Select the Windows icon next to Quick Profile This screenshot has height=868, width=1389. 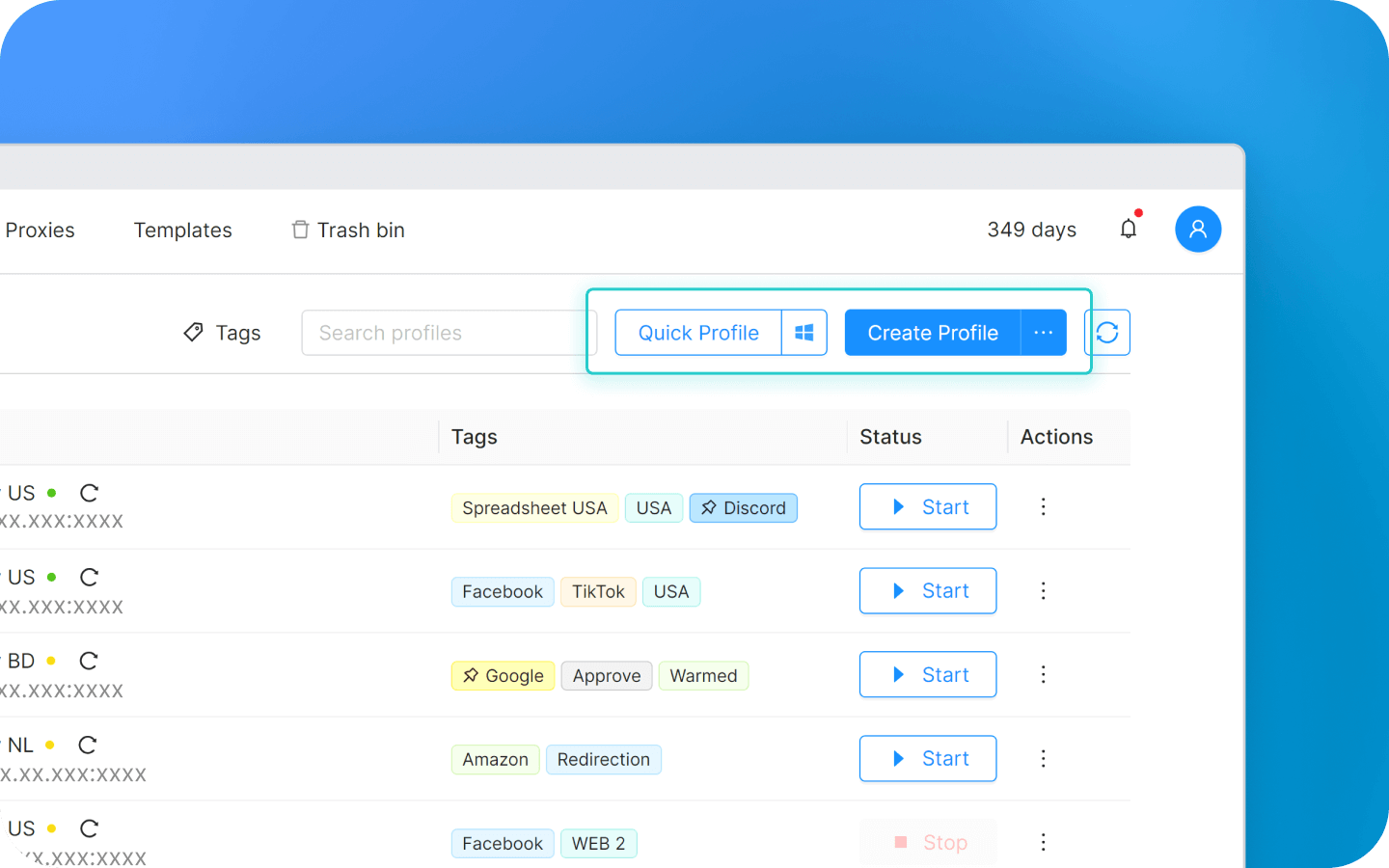pyautogui.click(x=804, y=332)
